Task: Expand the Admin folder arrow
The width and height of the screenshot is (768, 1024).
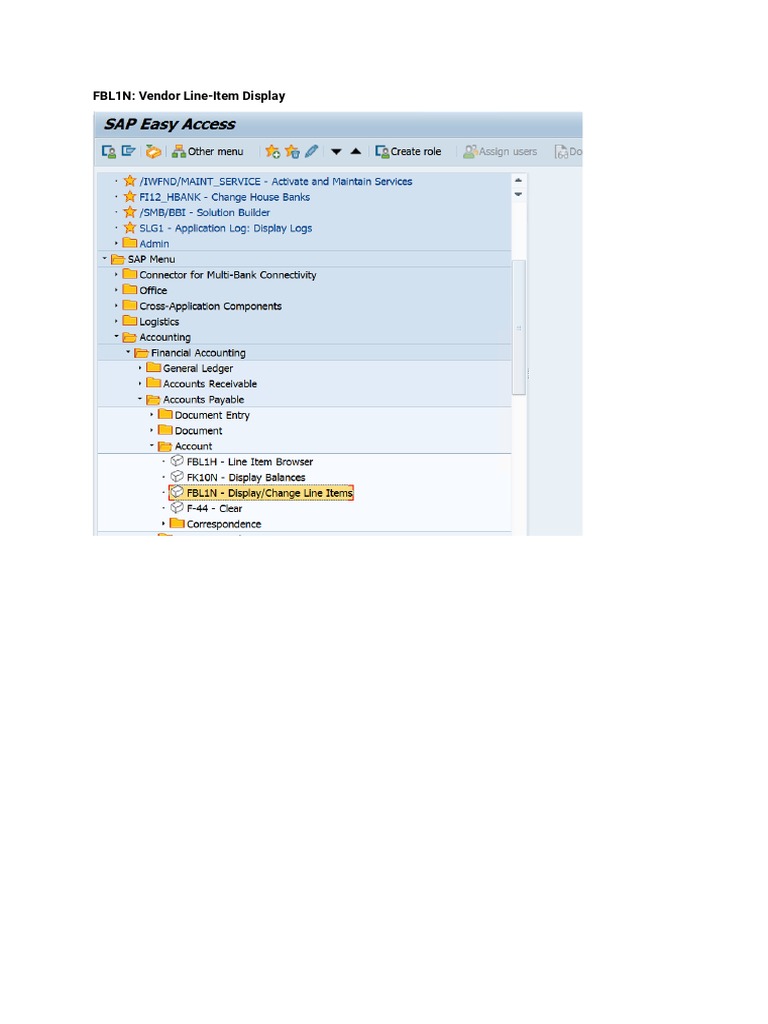Action: pos(117,243)
